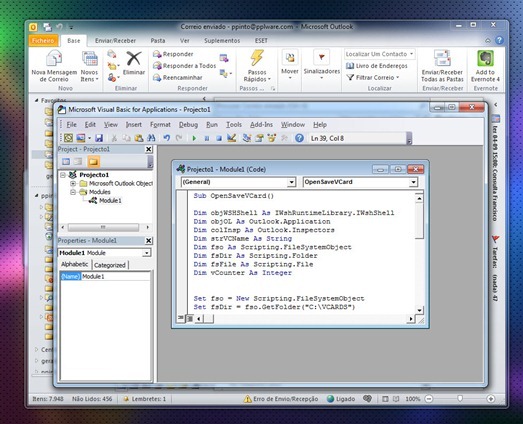Open Livro de Endereços in Outlook ribbon
The height and width of the screenshot is (424, 523).
pos(377,66)
